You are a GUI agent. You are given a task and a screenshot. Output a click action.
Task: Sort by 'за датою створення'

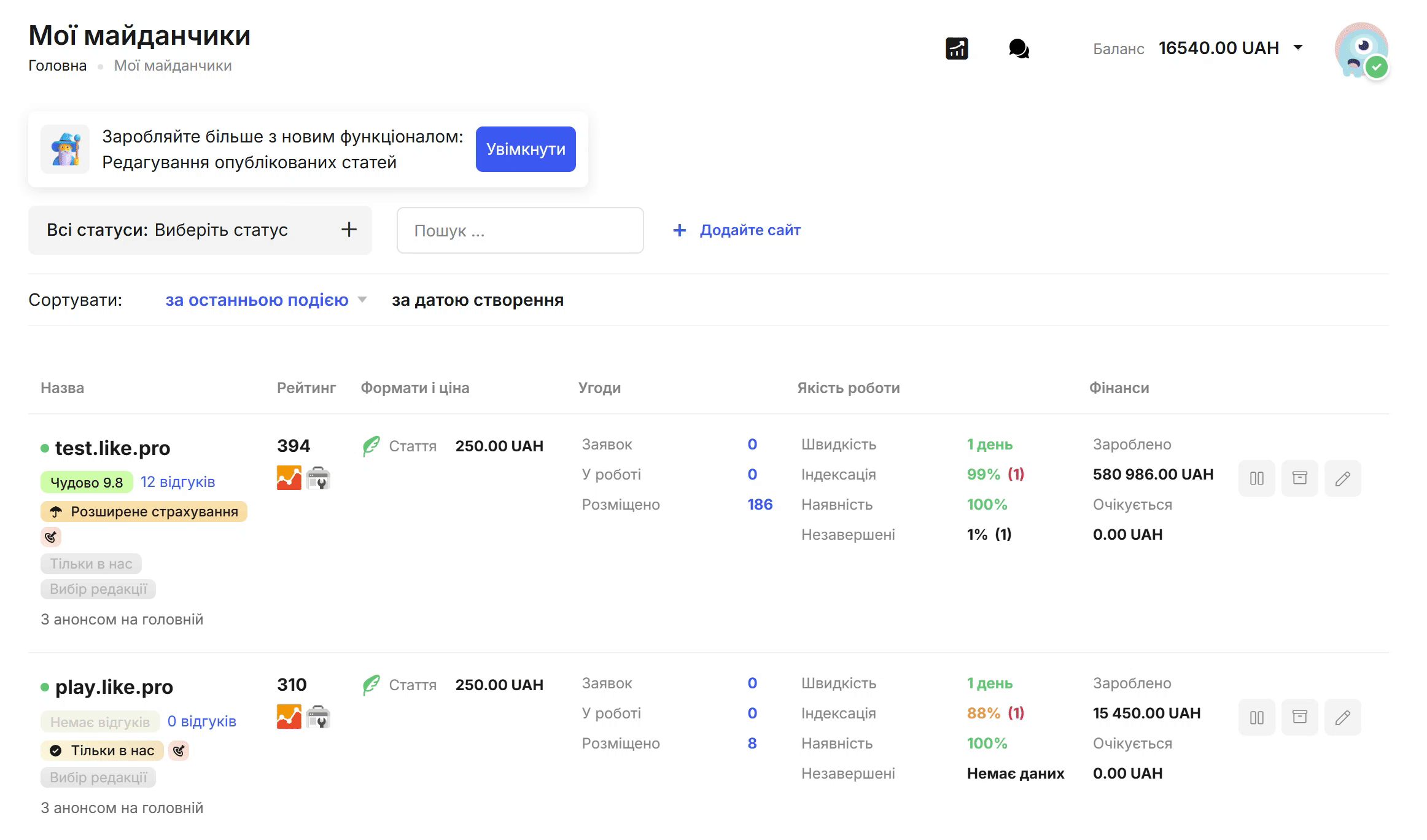pos(478,300)
